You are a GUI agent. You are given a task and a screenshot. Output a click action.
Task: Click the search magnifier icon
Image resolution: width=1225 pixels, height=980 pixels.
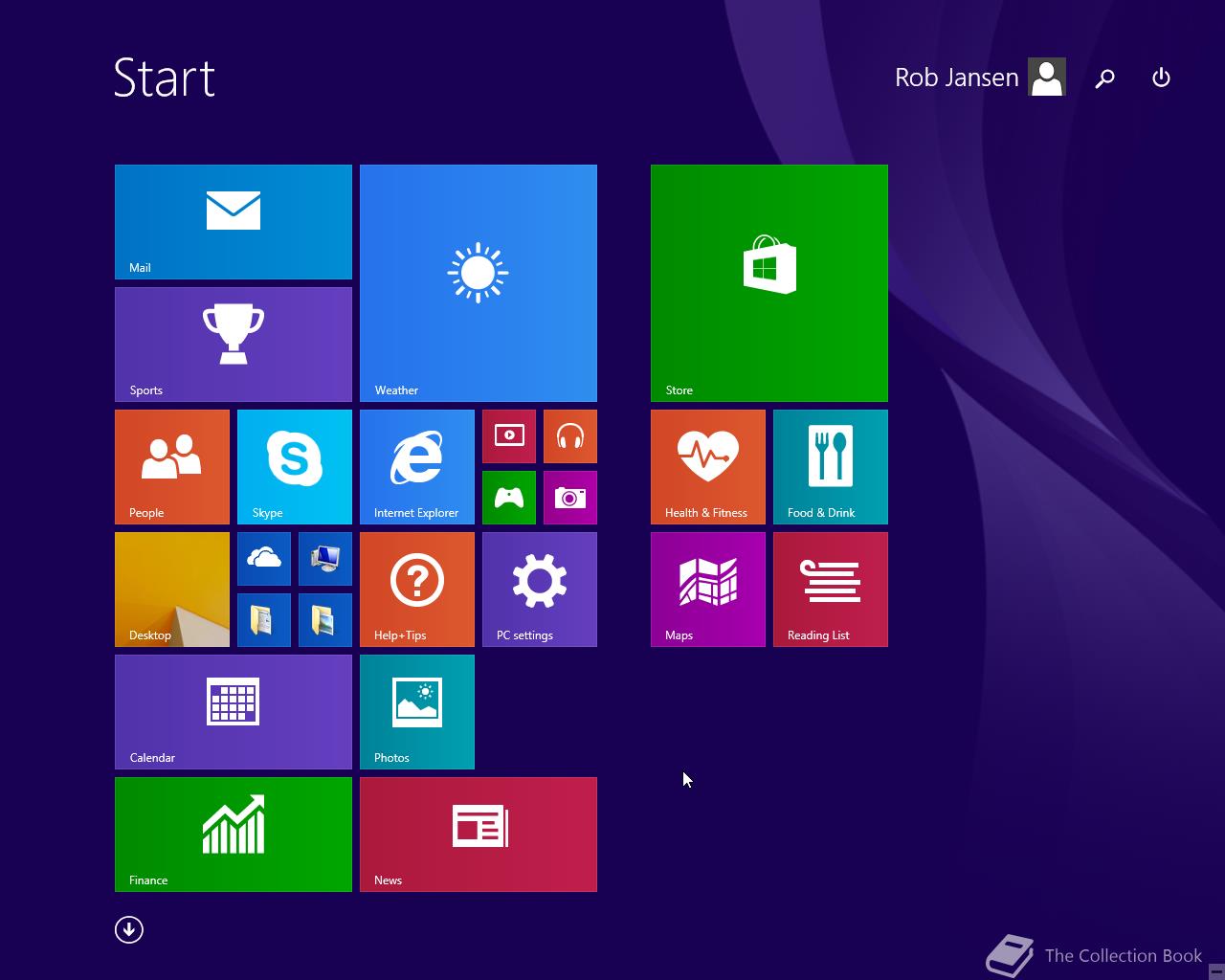[x=1105, y=78]
